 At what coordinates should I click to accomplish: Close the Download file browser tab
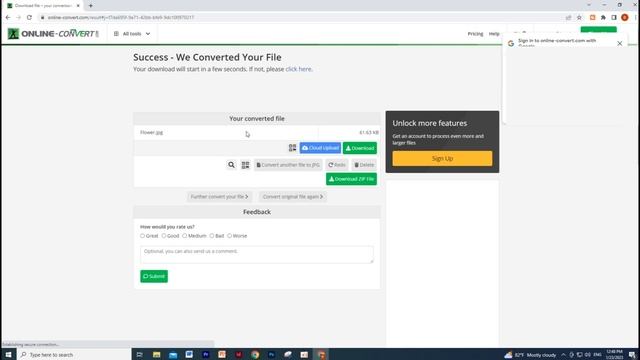78,6
